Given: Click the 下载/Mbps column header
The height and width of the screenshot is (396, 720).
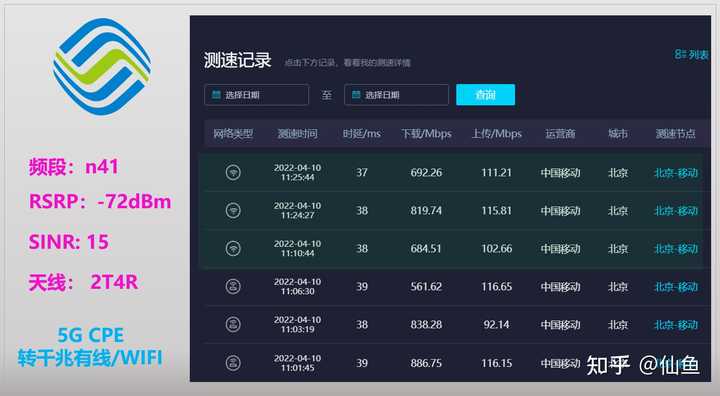Looking at the screenshot, I should point(427,134).
